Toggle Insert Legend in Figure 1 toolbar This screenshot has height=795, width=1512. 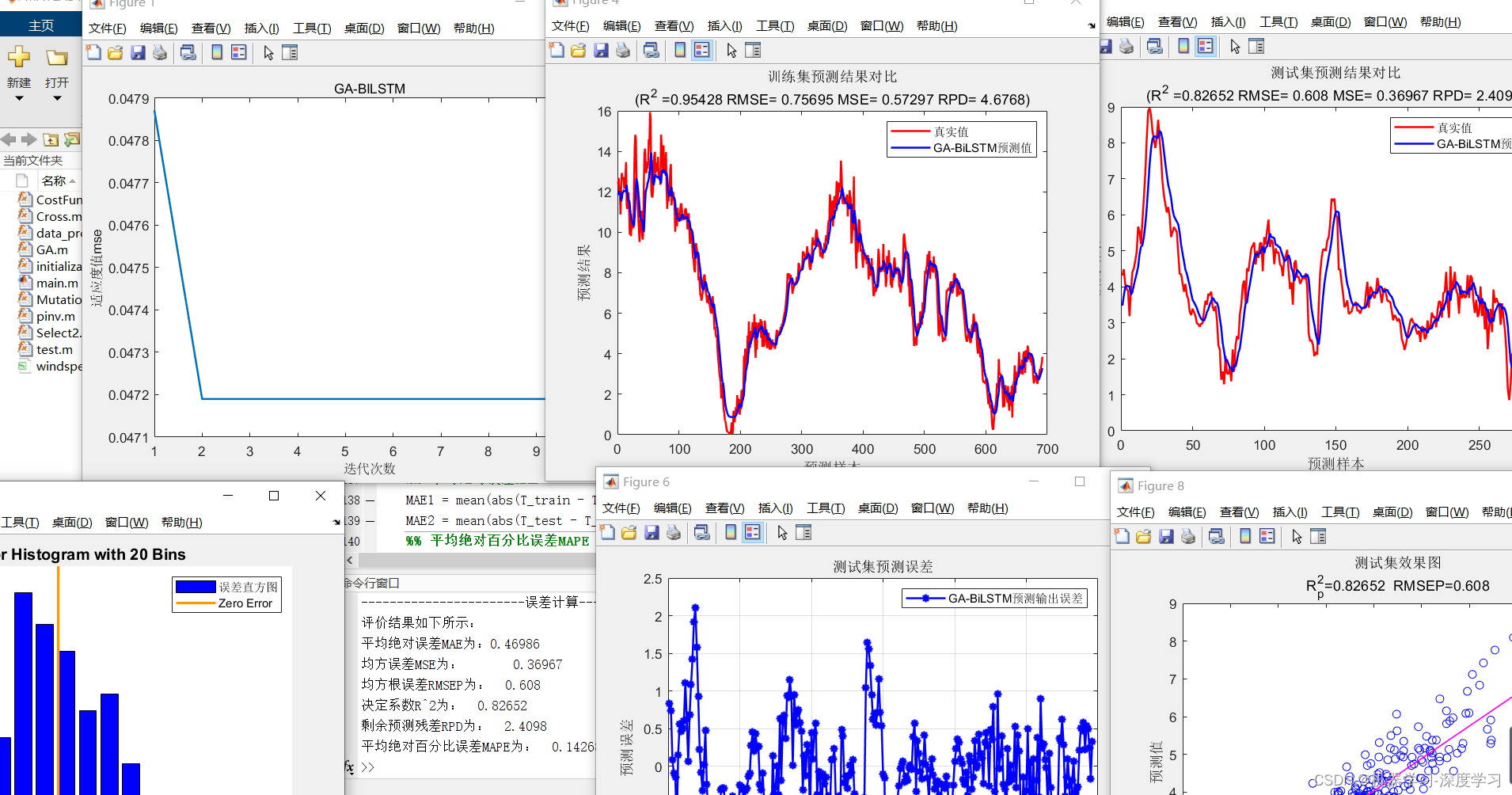(x=239, y=53)
